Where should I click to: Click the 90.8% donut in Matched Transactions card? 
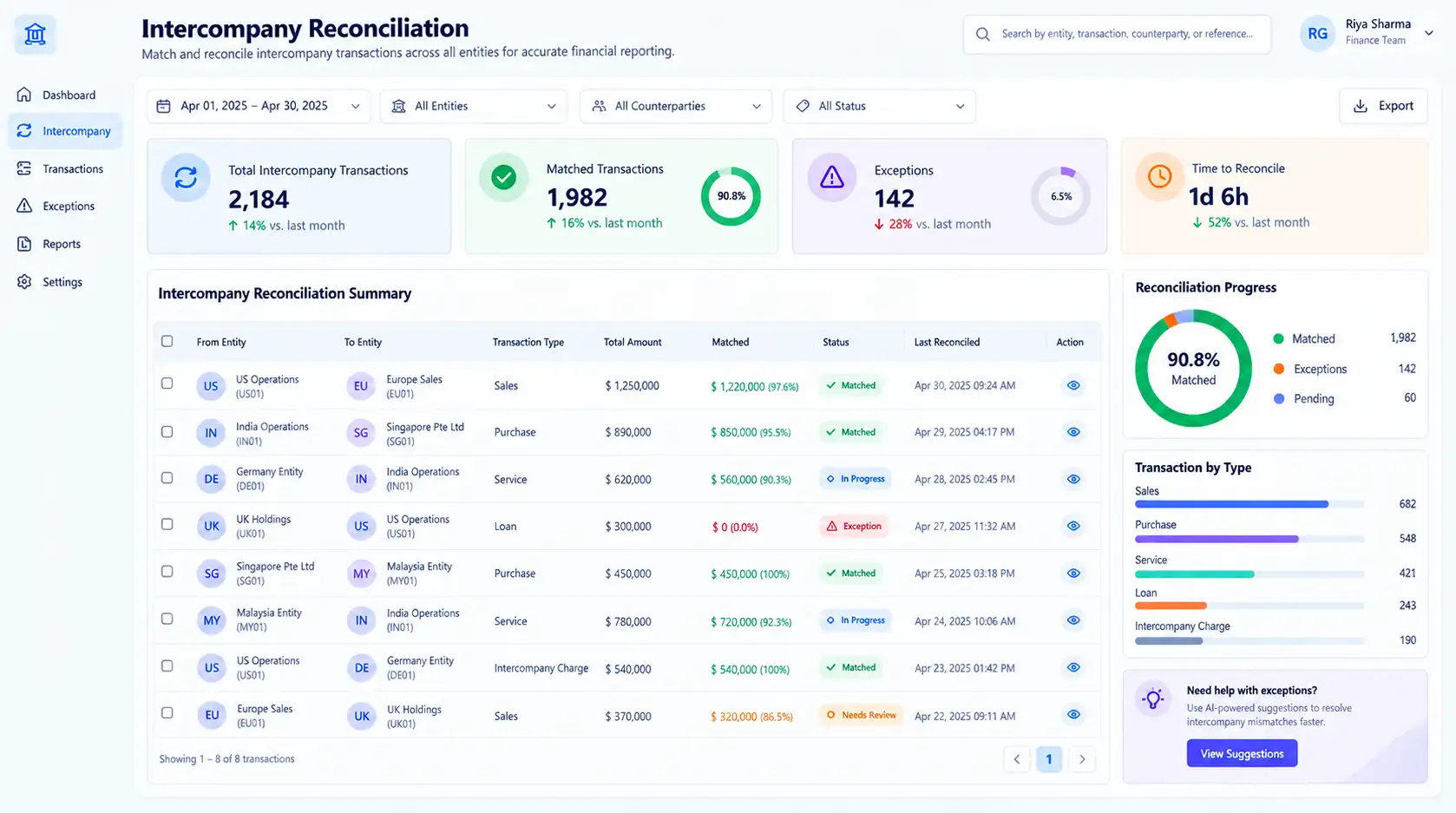tap(731, 196)
